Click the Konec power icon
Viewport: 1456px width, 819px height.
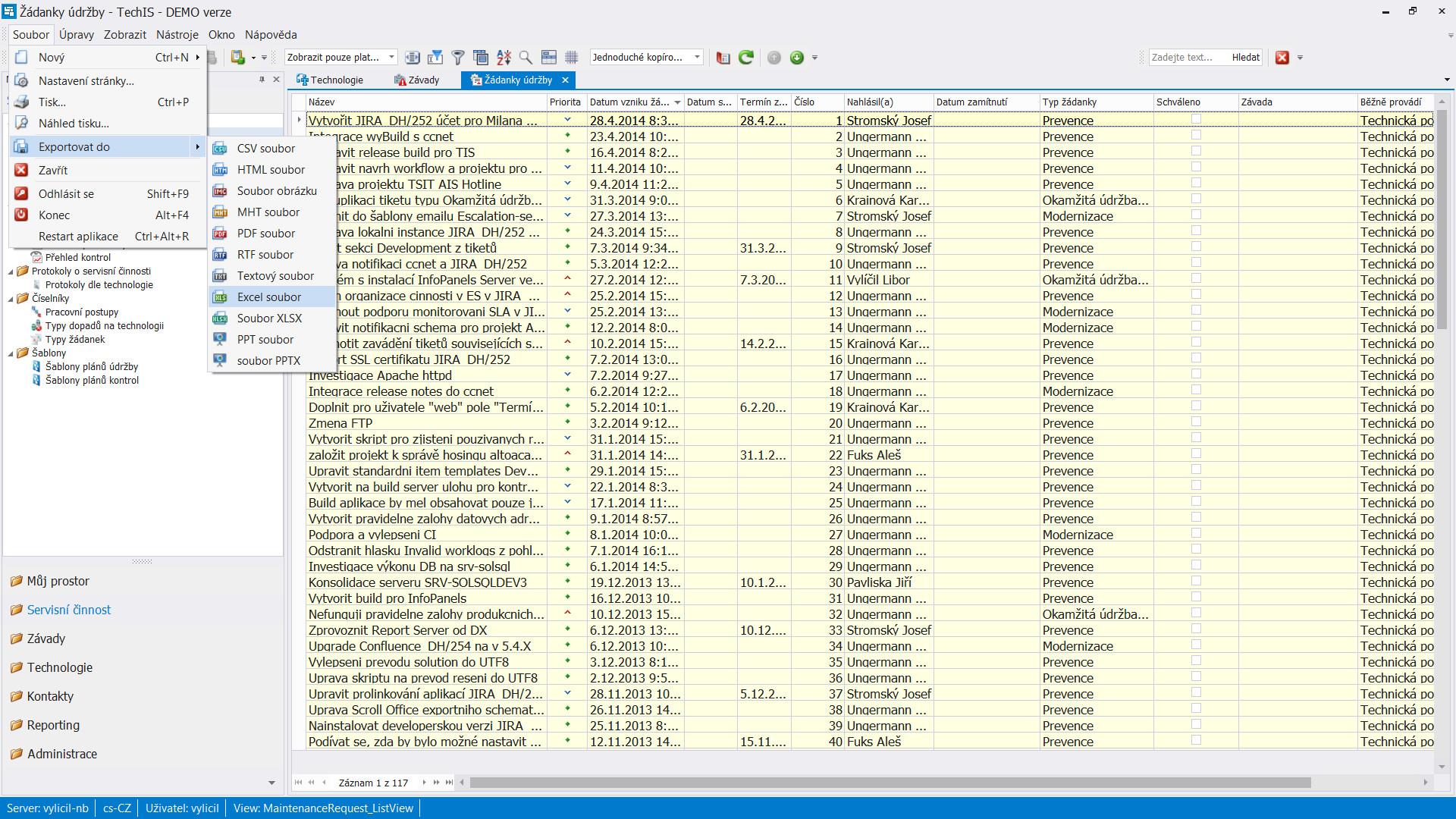pos(22,215)
